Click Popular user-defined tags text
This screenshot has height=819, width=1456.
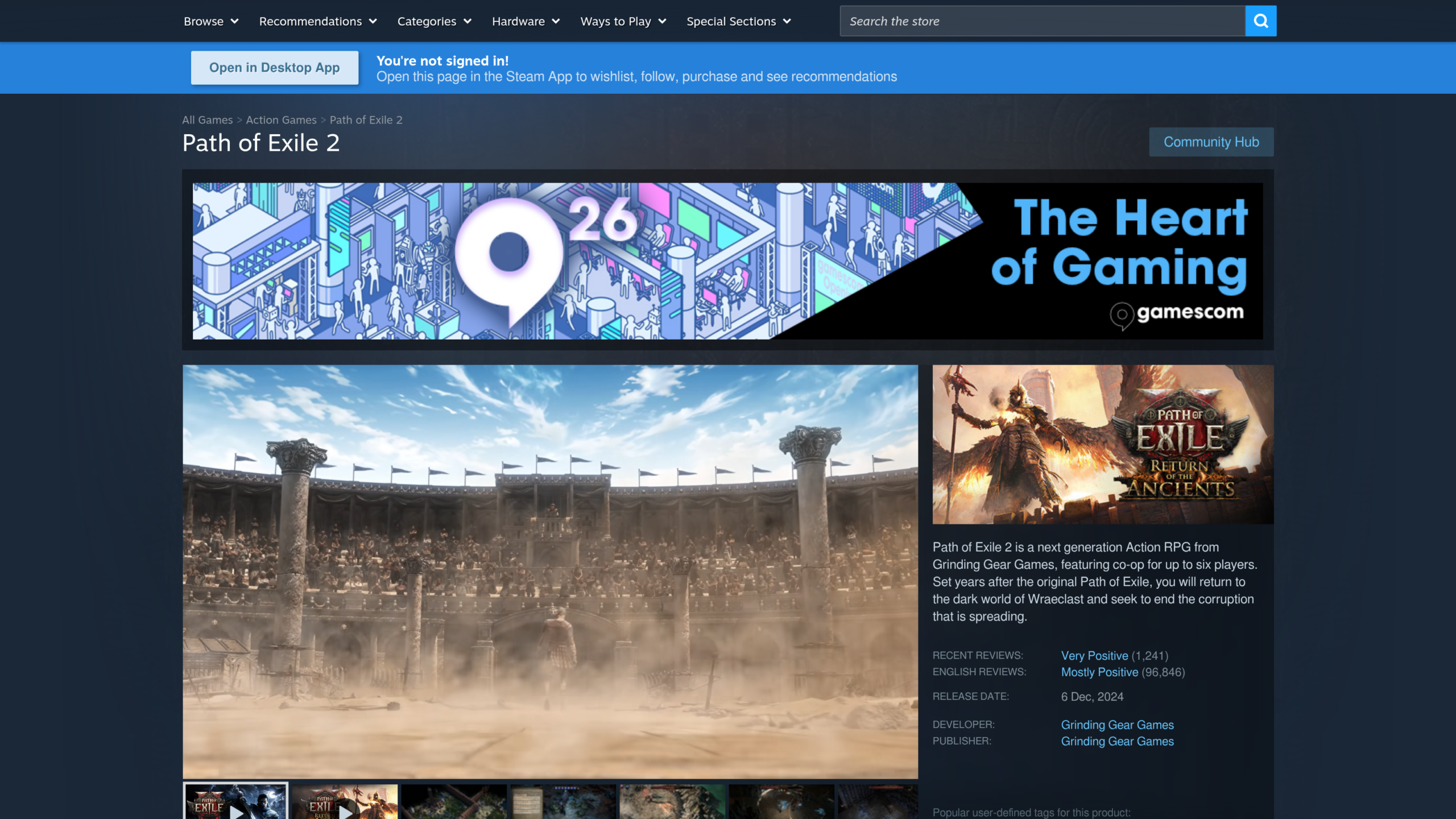point(1031,813)
